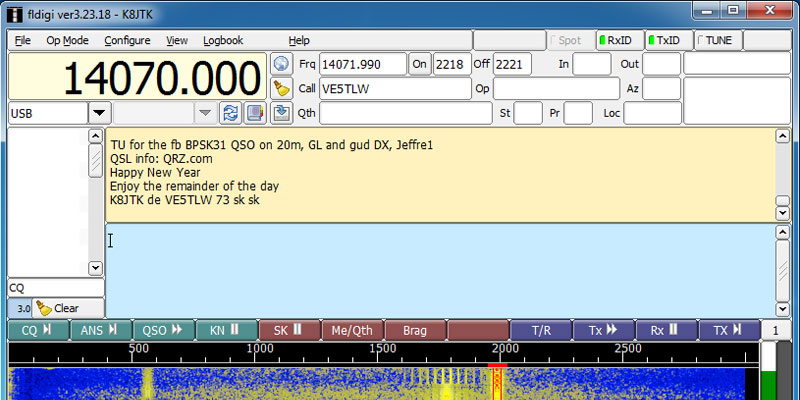Click the save QSO icon beside Qth
Screen dimensions: 800x400
(x=281, y=112)
